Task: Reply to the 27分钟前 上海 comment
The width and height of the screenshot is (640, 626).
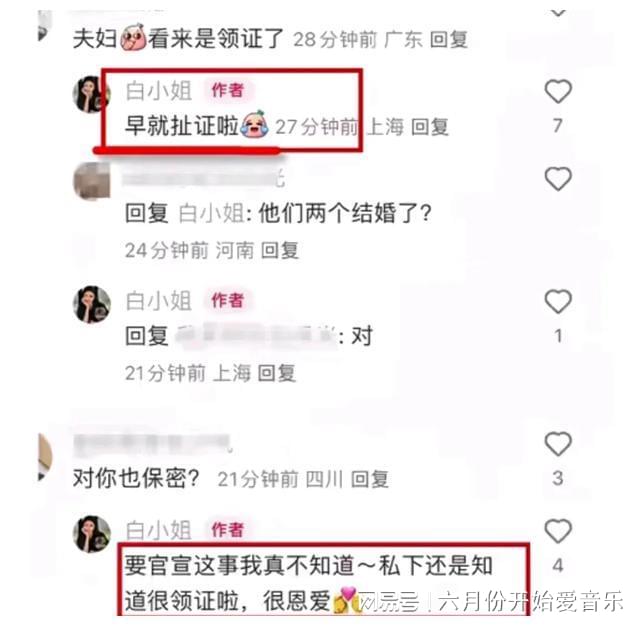Action: [x=429, y=127]
